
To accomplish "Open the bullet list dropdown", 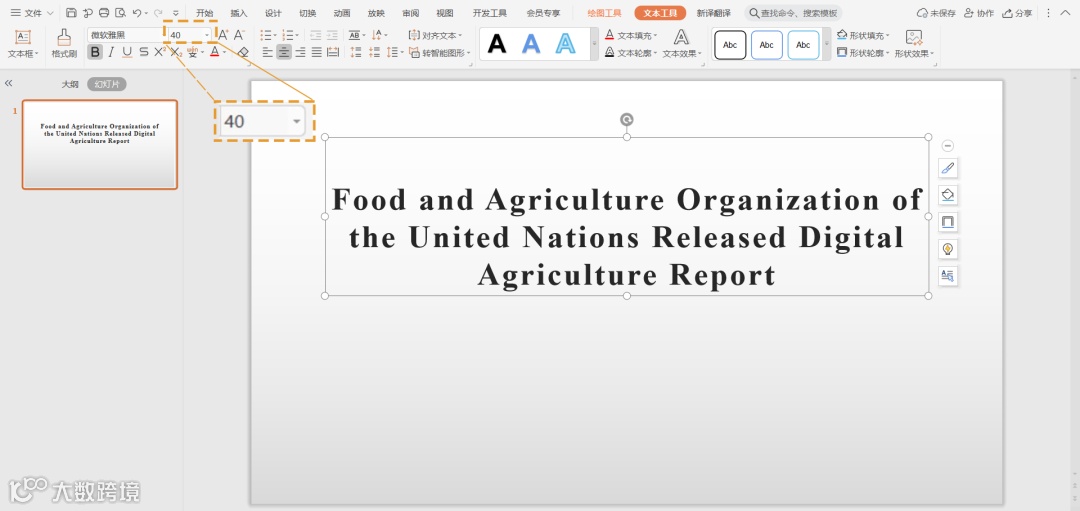I will click(x=276, y=35).
